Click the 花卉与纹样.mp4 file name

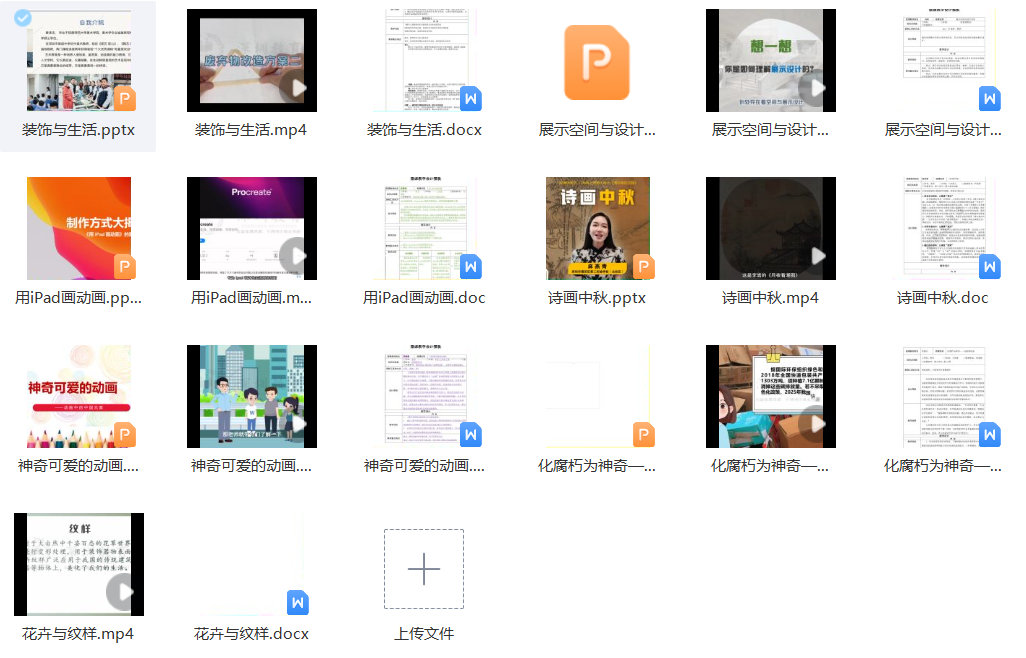pos(78,634)
